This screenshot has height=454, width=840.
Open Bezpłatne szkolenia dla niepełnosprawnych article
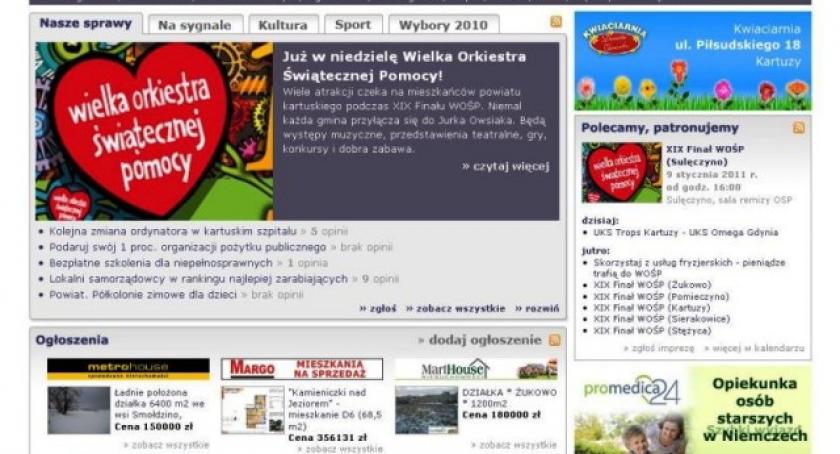coord(161,263)
